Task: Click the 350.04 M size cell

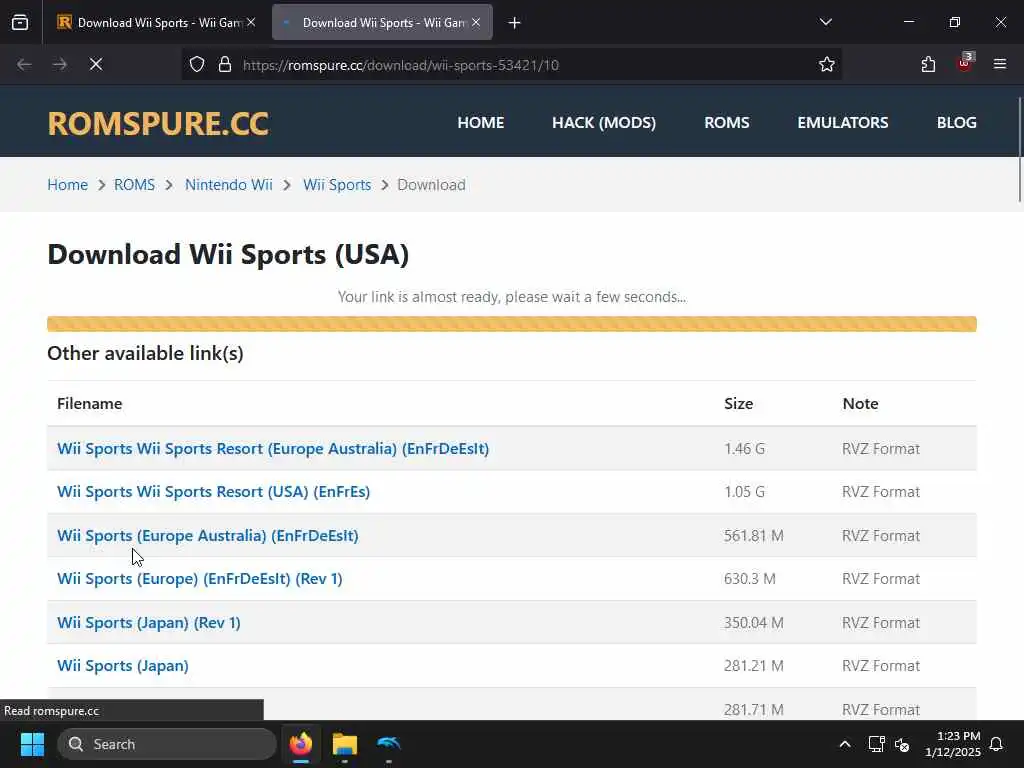Action: [754, 622]
